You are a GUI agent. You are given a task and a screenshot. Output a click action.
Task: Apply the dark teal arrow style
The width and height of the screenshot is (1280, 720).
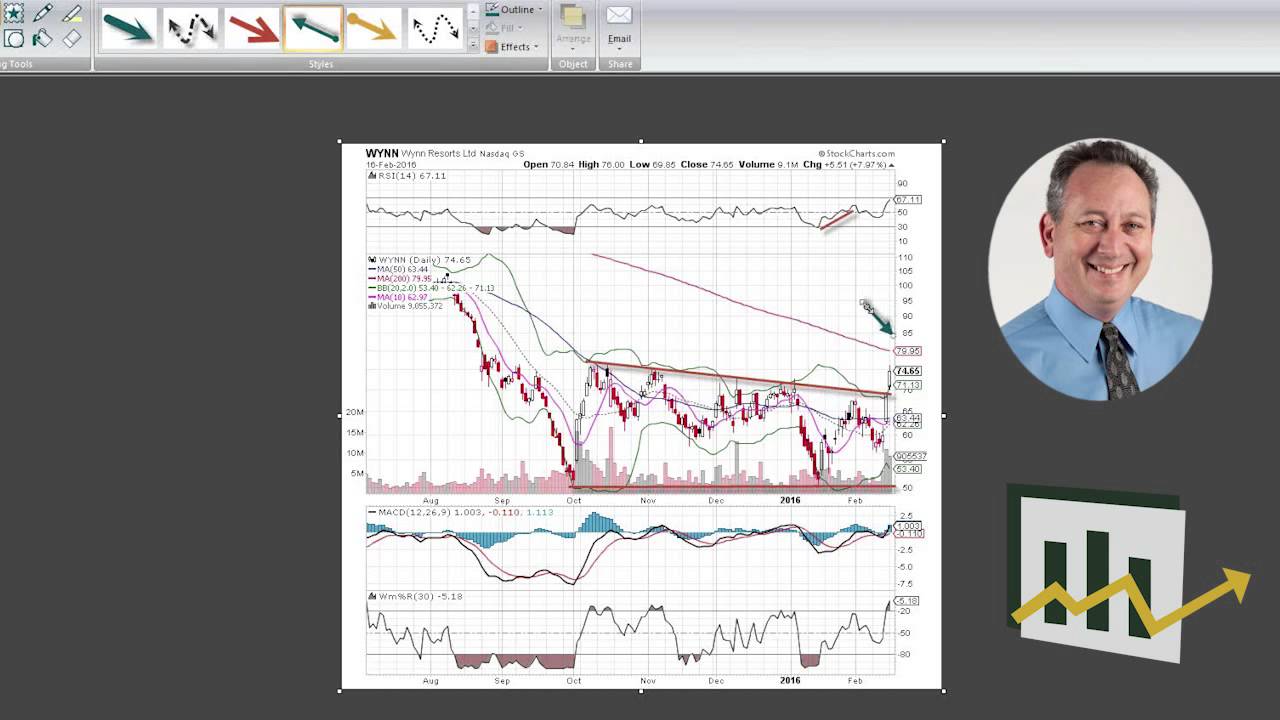click(x=128, y=28)
